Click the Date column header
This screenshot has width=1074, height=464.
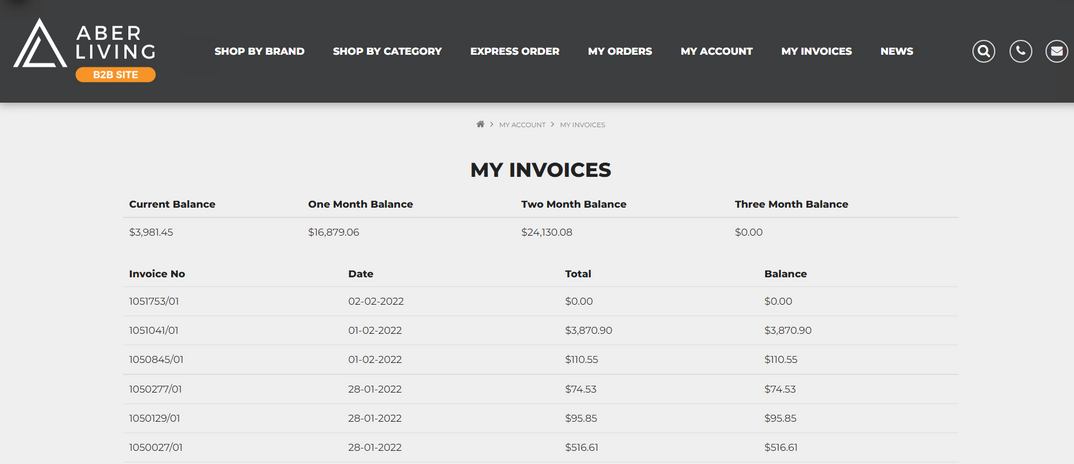tap(360, 273)
